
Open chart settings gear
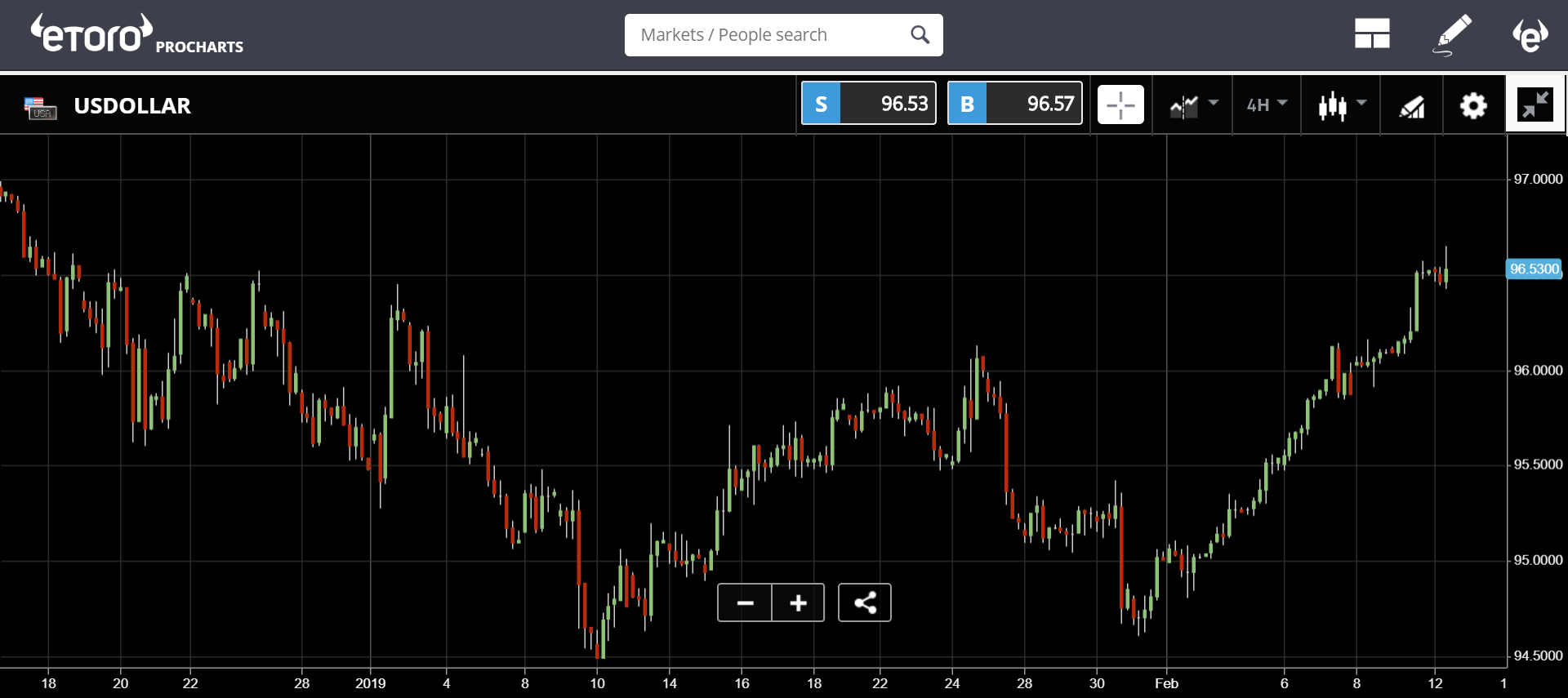pos(1473,105)
